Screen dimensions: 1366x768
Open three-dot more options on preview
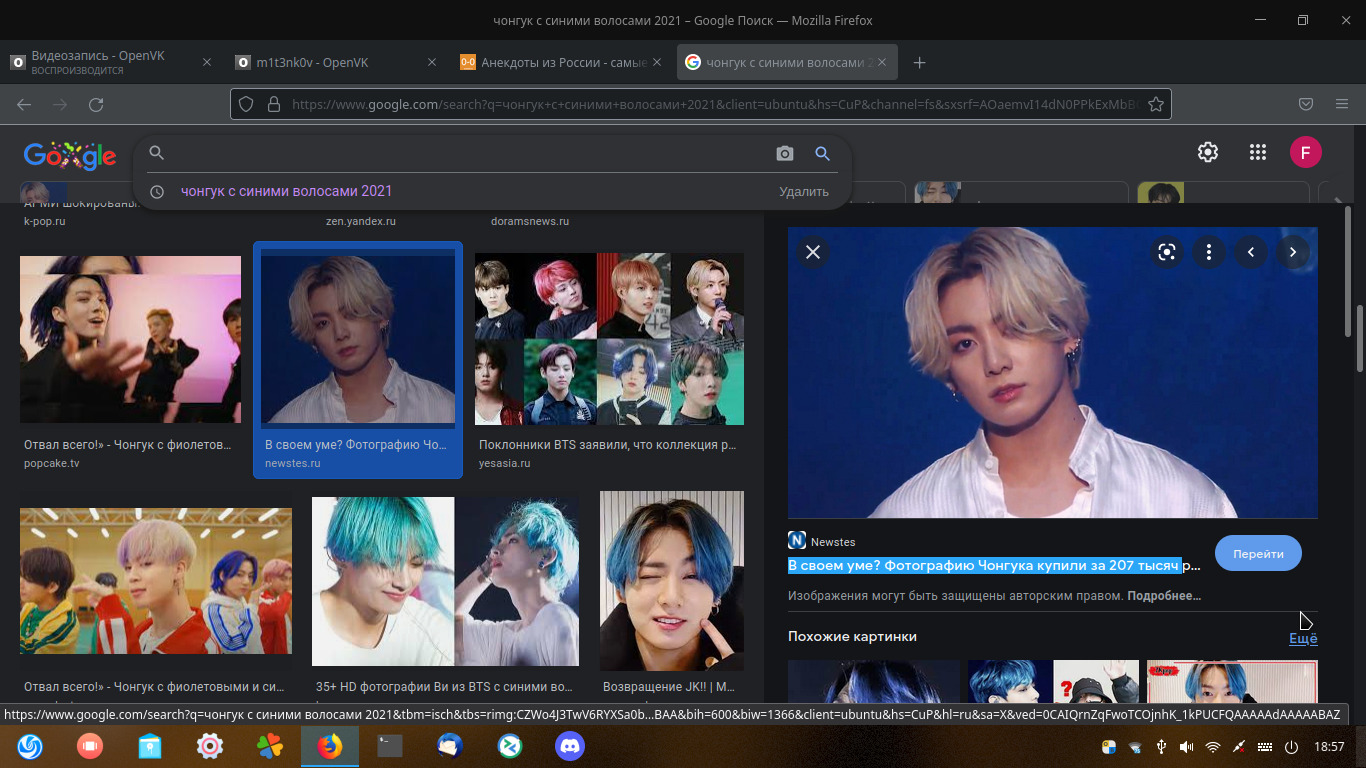pos(1209,252)
